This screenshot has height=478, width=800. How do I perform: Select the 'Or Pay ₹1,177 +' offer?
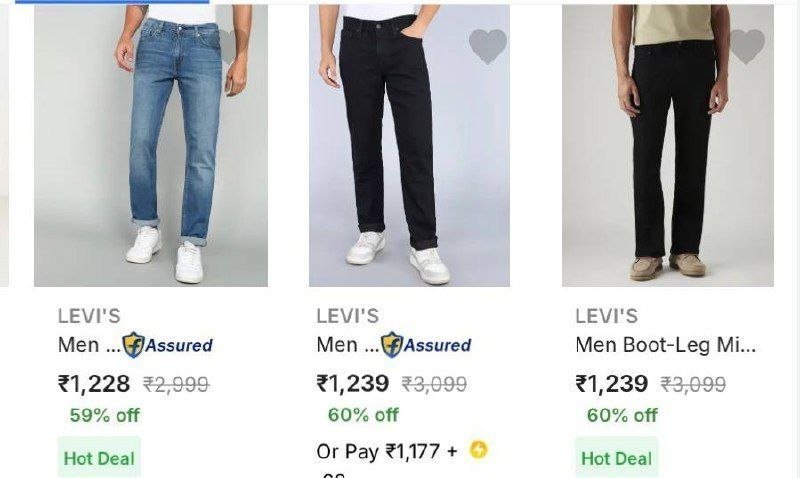(x=387, y=451)
